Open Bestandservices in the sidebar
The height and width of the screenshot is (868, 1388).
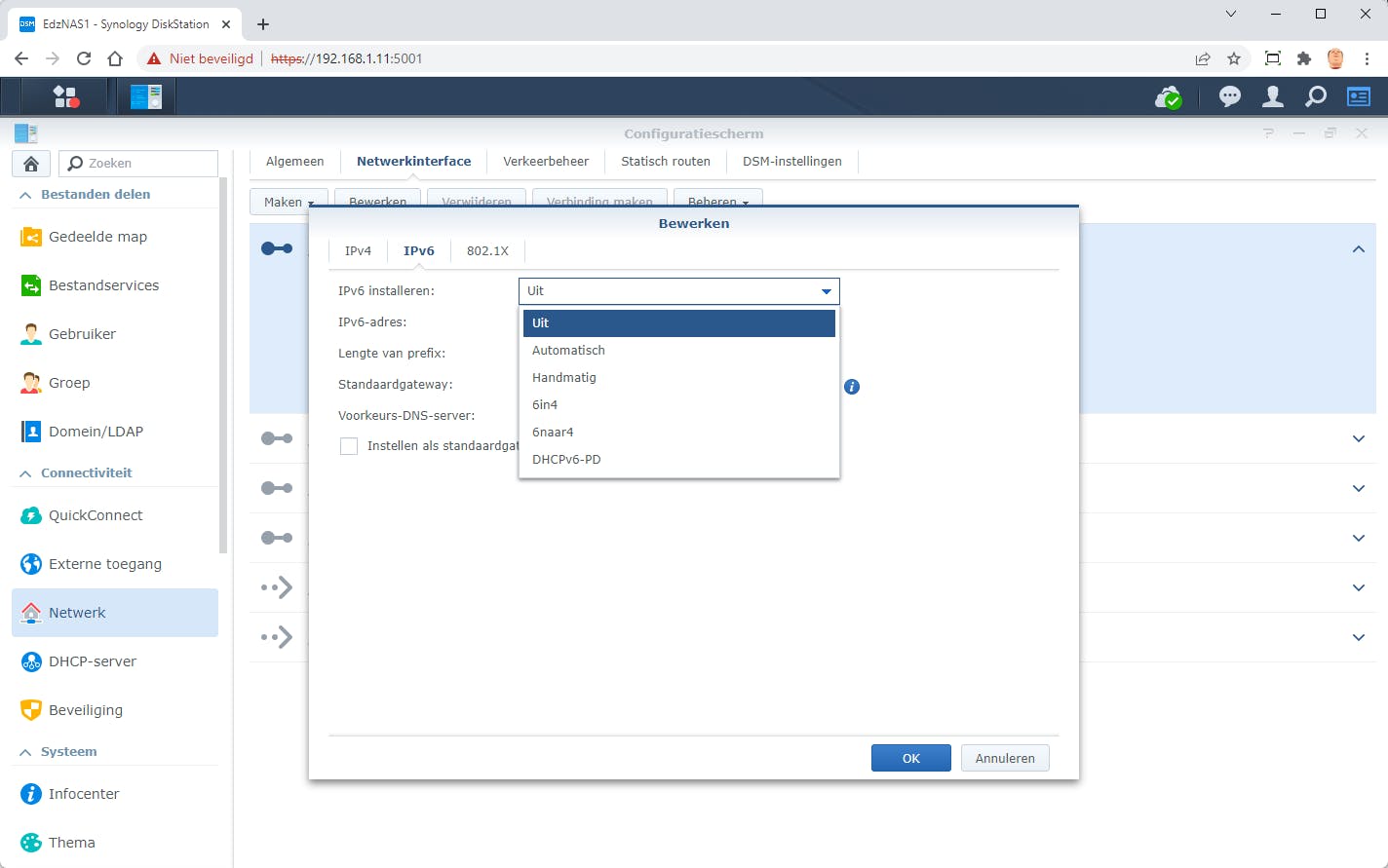tap(115, 285)
